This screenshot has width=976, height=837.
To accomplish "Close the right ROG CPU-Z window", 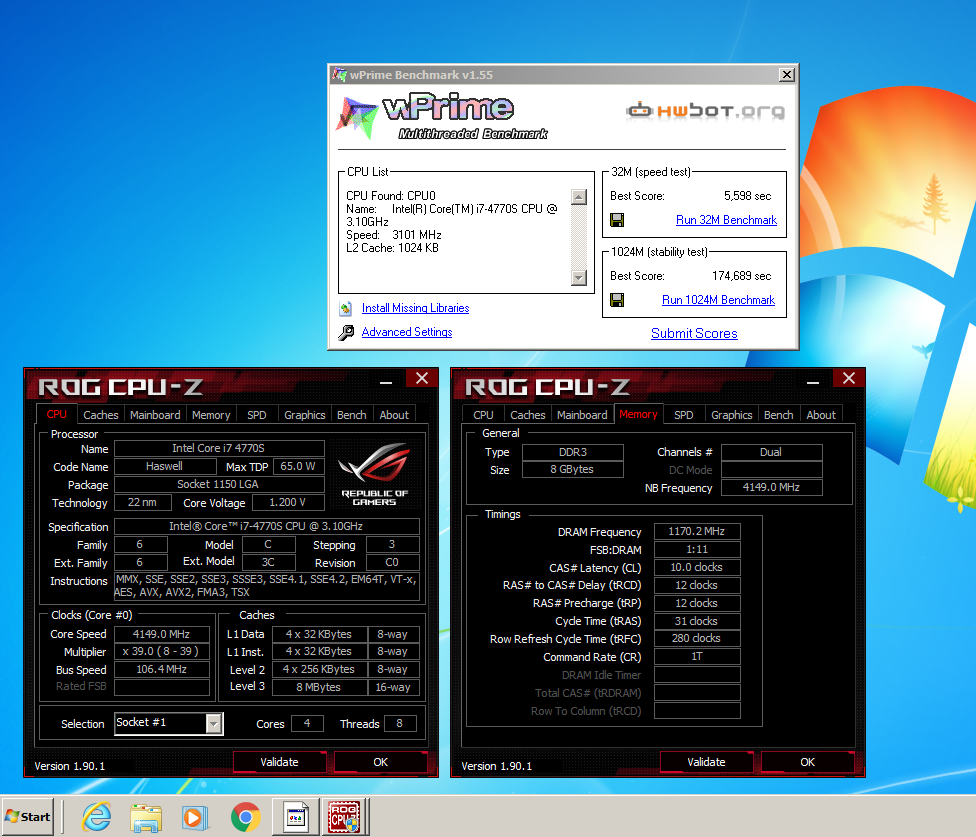I will (x=849, y=378).
